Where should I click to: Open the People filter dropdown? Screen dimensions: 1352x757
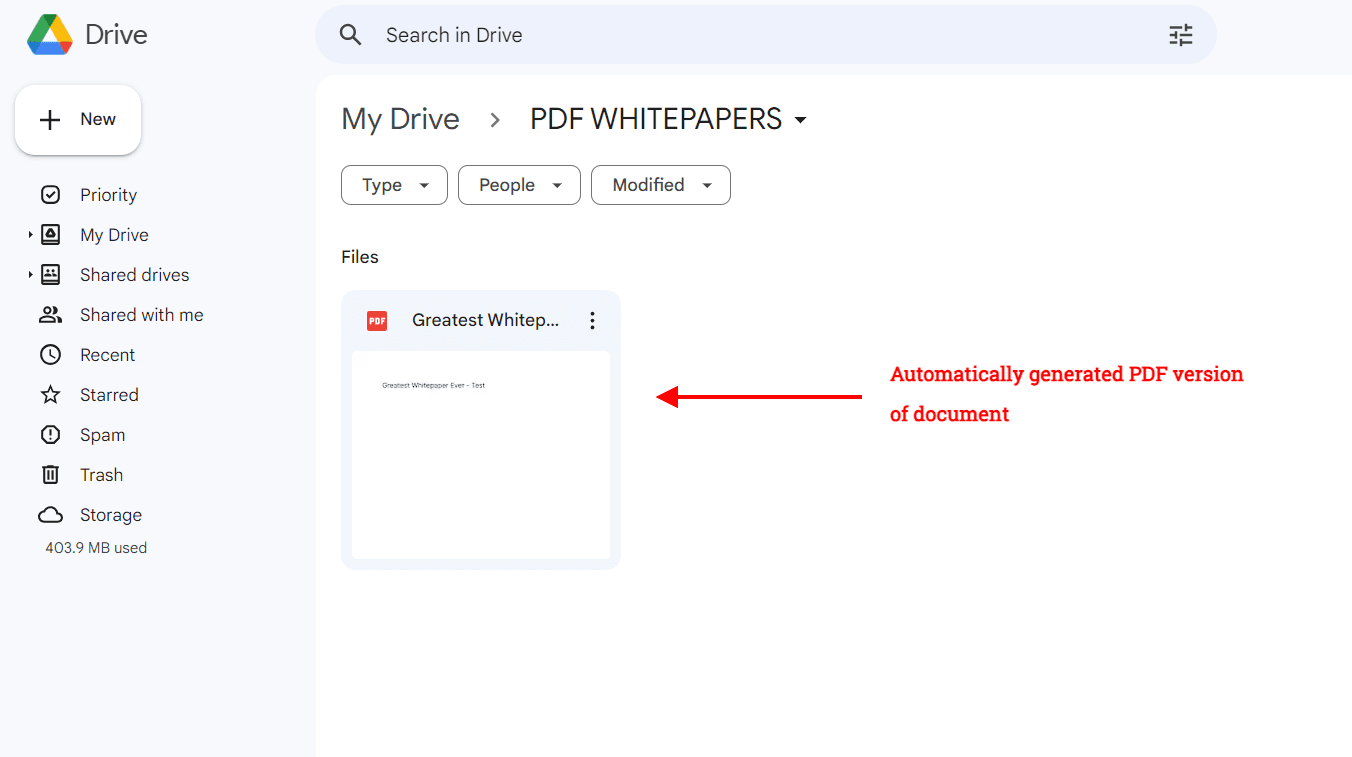[519, 185]
